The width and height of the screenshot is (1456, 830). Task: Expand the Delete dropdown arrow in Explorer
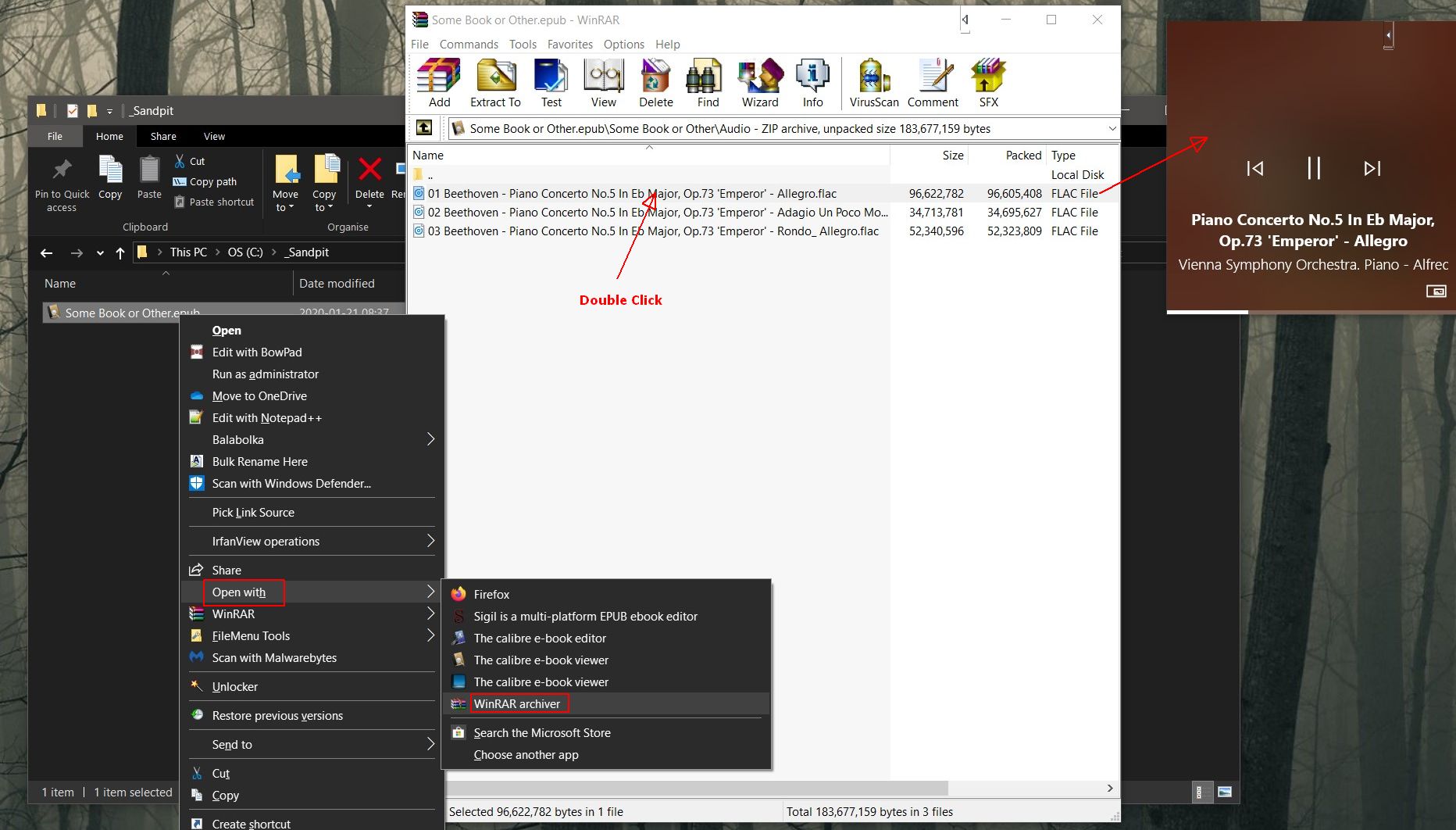(x=369, y=207)
